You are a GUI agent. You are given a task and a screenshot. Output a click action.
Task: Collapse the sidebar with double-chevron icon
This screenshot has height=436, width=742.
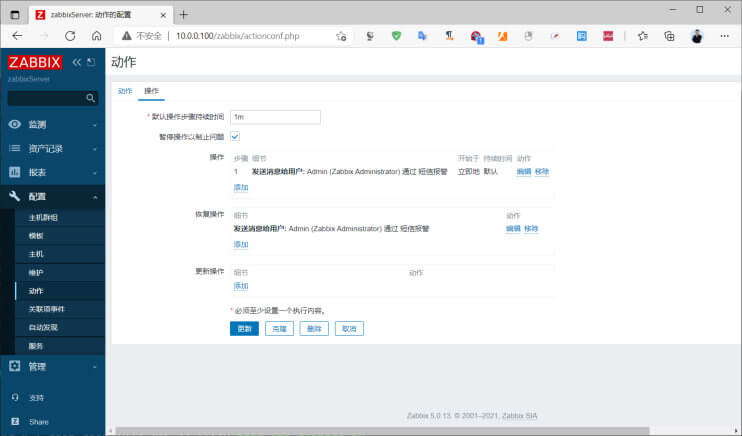[x=77, y=62]
